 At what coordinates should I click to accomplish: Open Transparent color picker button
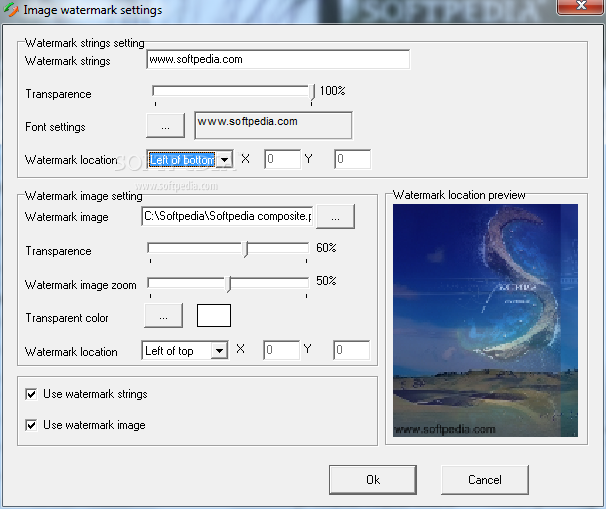tap(163, 316)
